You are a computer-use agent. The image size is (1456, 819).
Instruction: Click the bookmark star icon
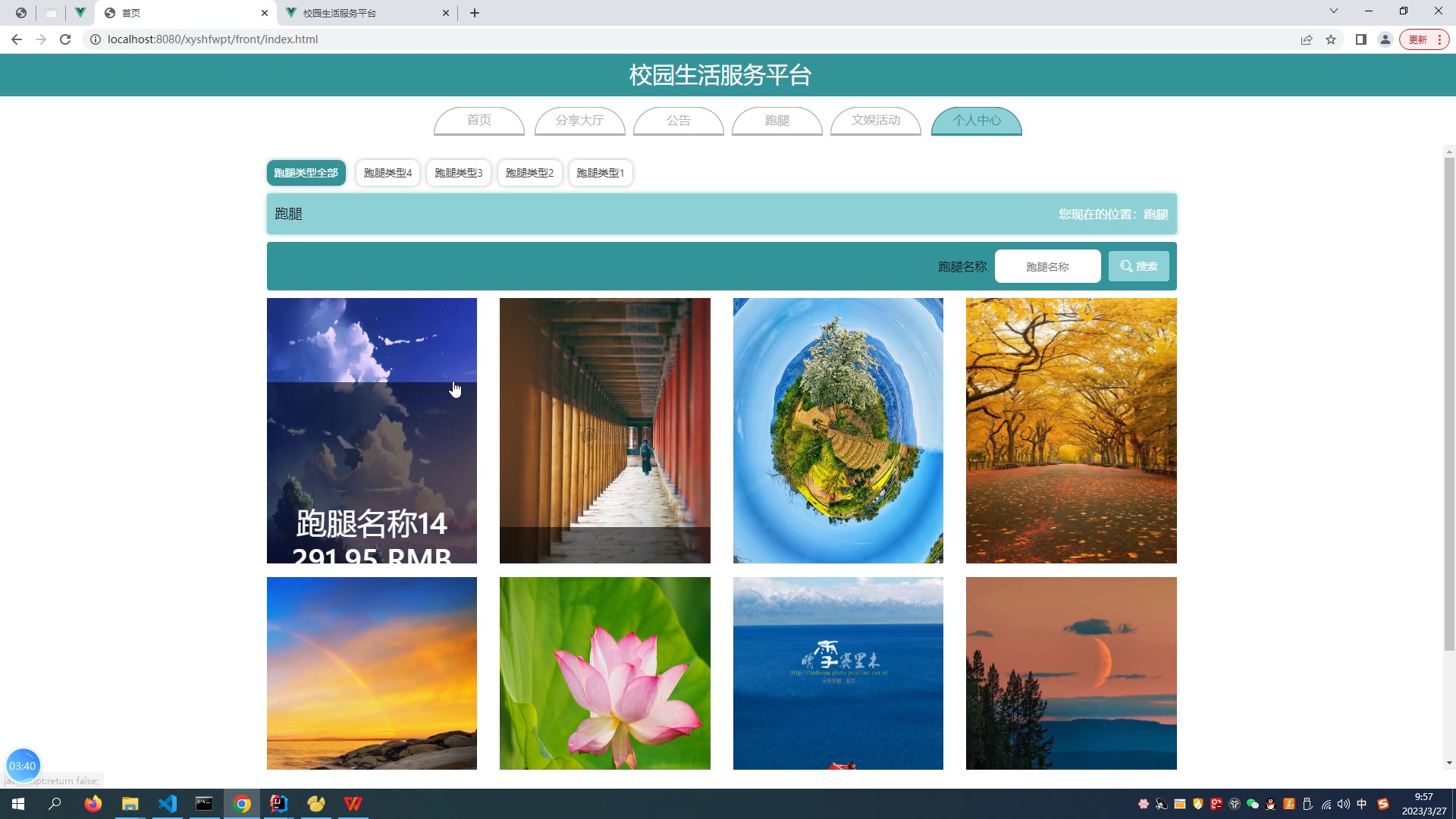[1331, 39]
